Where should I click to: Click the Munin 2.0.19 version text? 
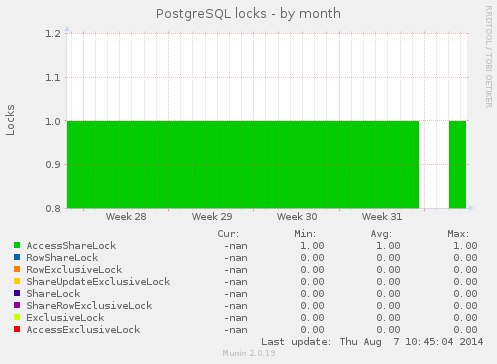click(249, 353)
